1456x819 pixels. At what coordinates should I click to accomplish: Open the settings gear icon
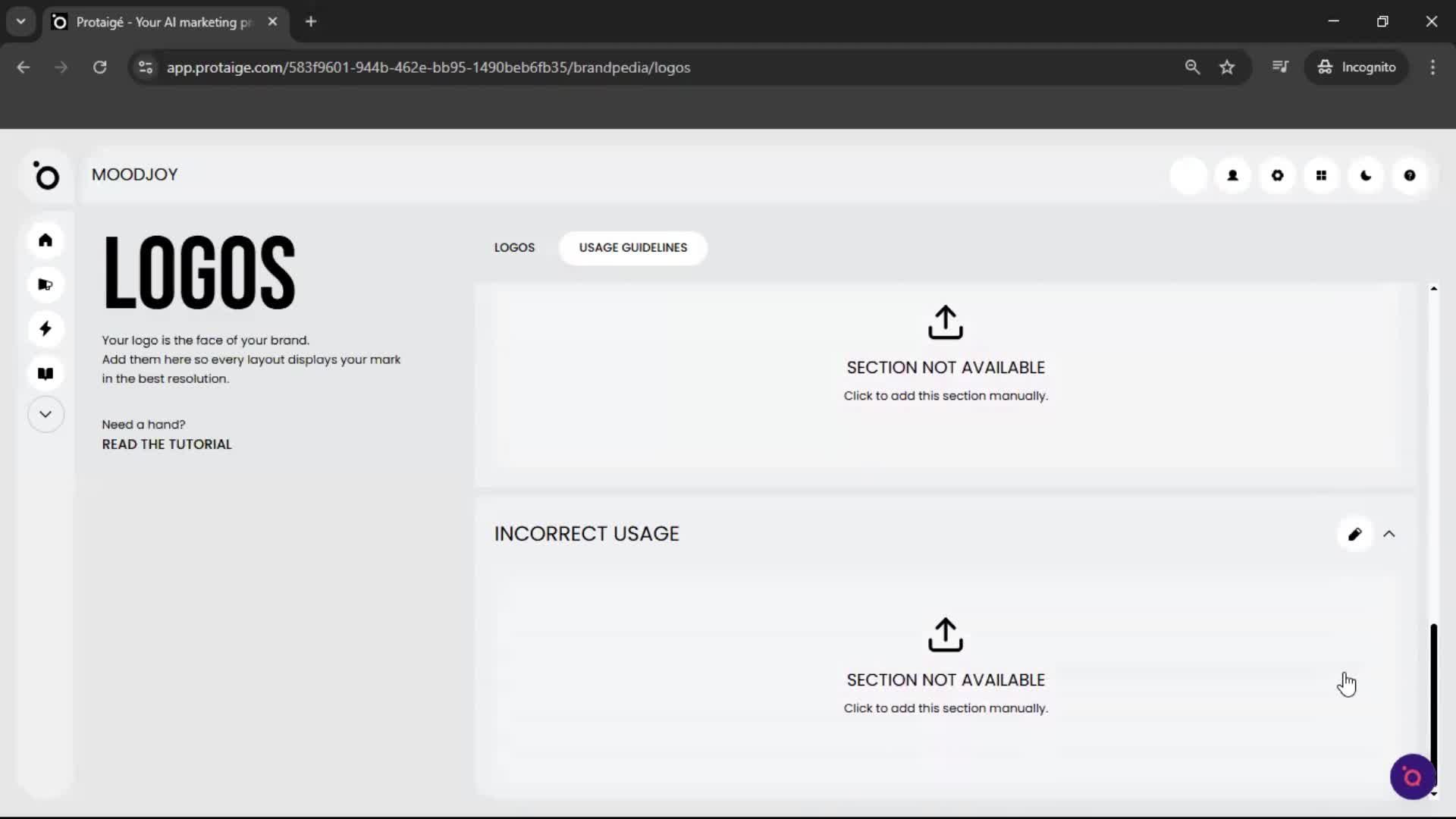click(x=1277, y=175)
